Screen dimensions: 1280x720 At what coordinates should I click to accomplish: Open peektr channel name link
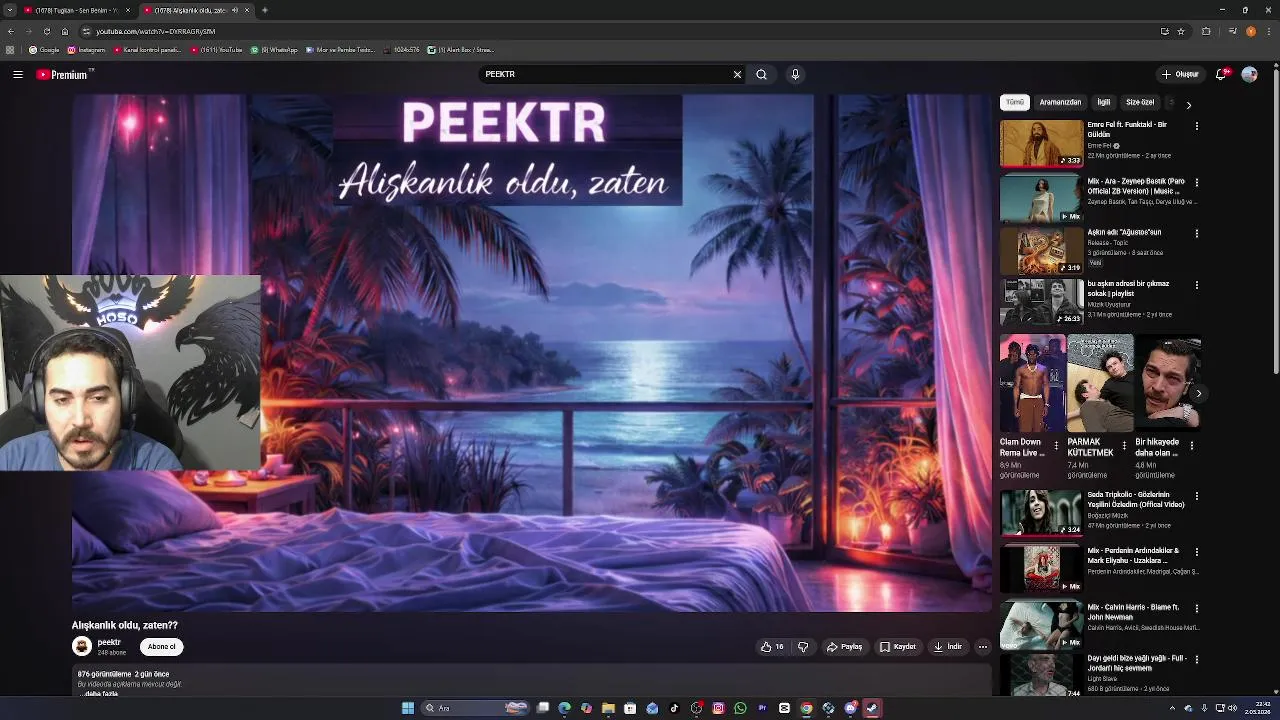tap(109, 642)
